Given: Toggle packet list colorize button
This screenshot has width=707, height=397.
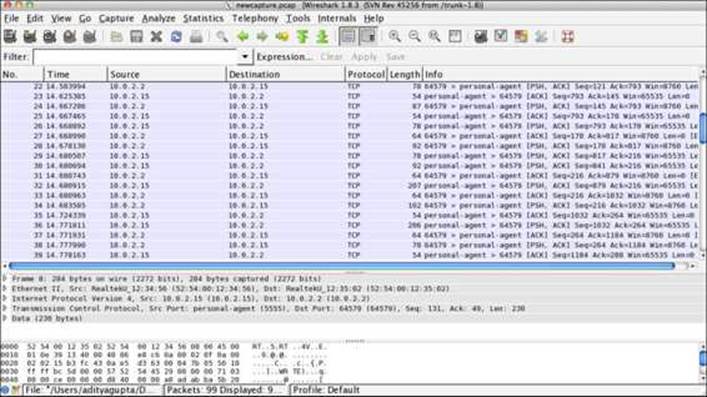Looking at the screenshot, I should (348, 37).
